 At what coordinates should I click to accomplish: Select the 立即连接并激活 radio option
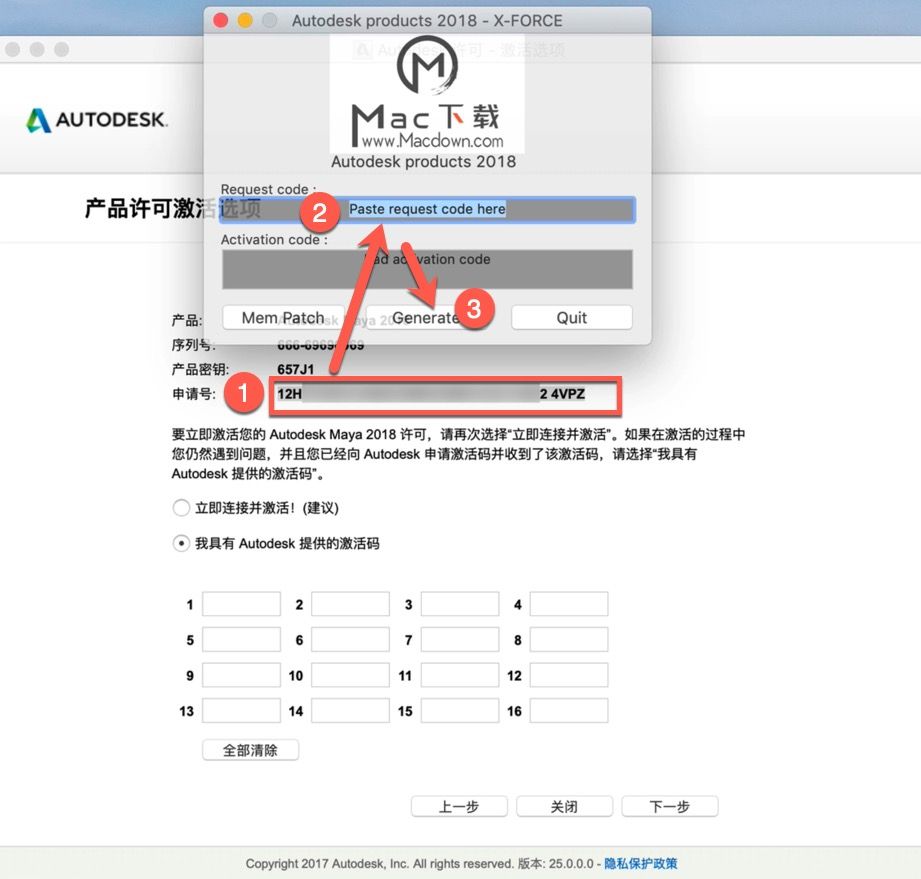pos(181,508)
